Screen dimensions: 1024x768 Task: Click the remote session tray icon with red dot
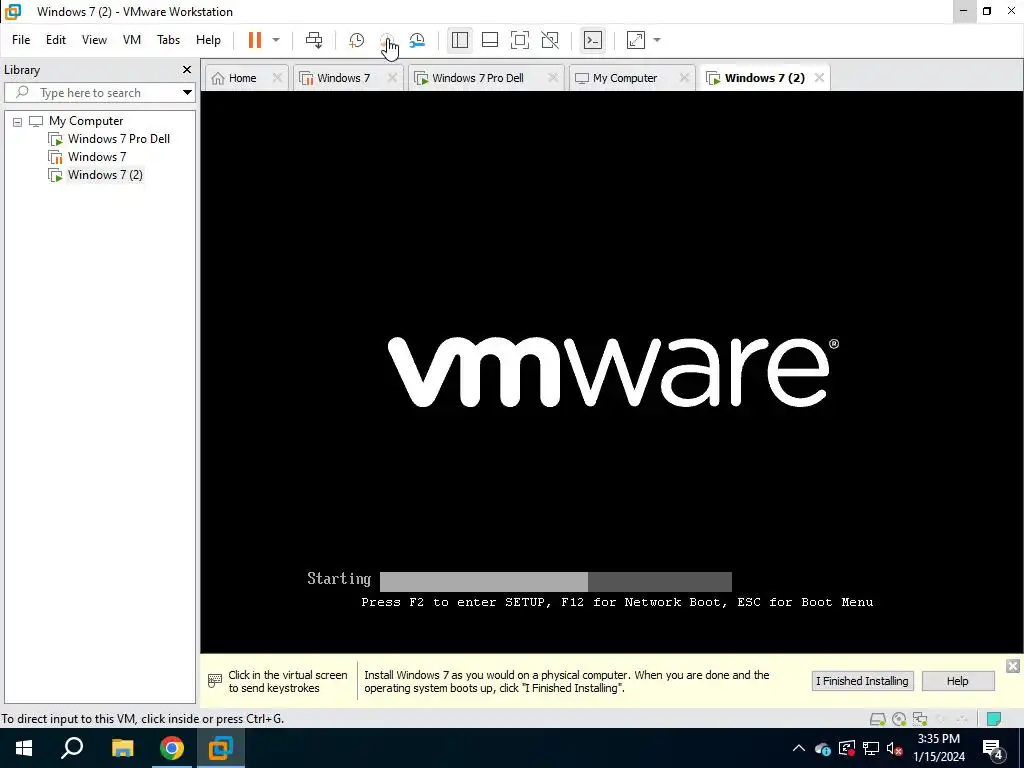pos(846,748)
